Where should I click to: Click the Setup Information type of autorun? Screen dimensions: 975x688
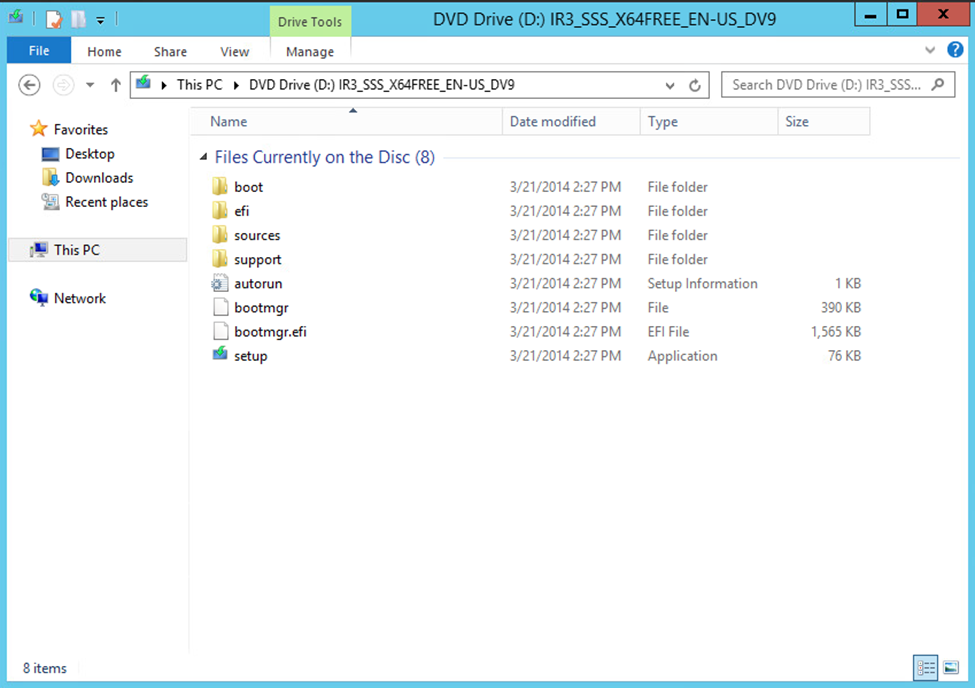(703, 284)
